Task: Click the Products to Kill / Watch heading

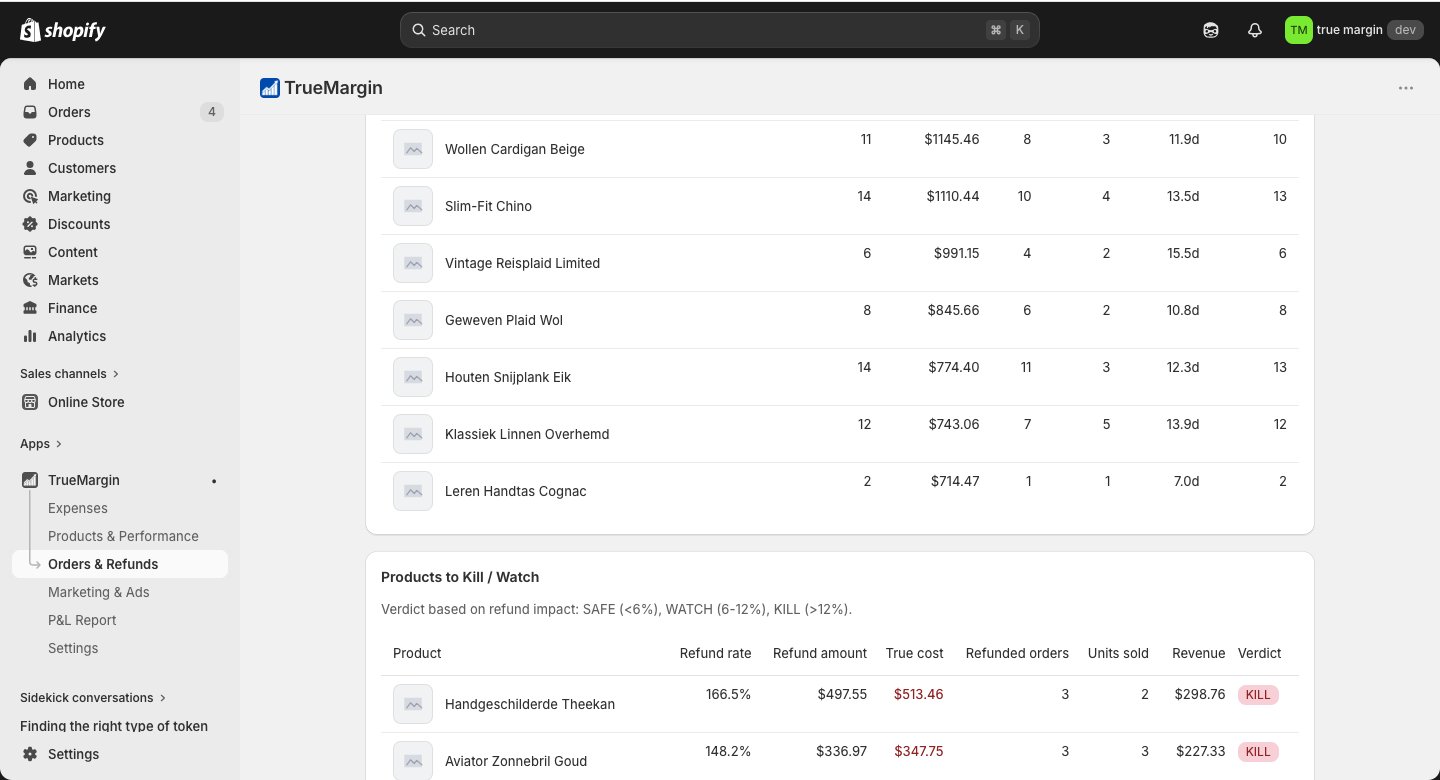Action: (x=460, y=577)
